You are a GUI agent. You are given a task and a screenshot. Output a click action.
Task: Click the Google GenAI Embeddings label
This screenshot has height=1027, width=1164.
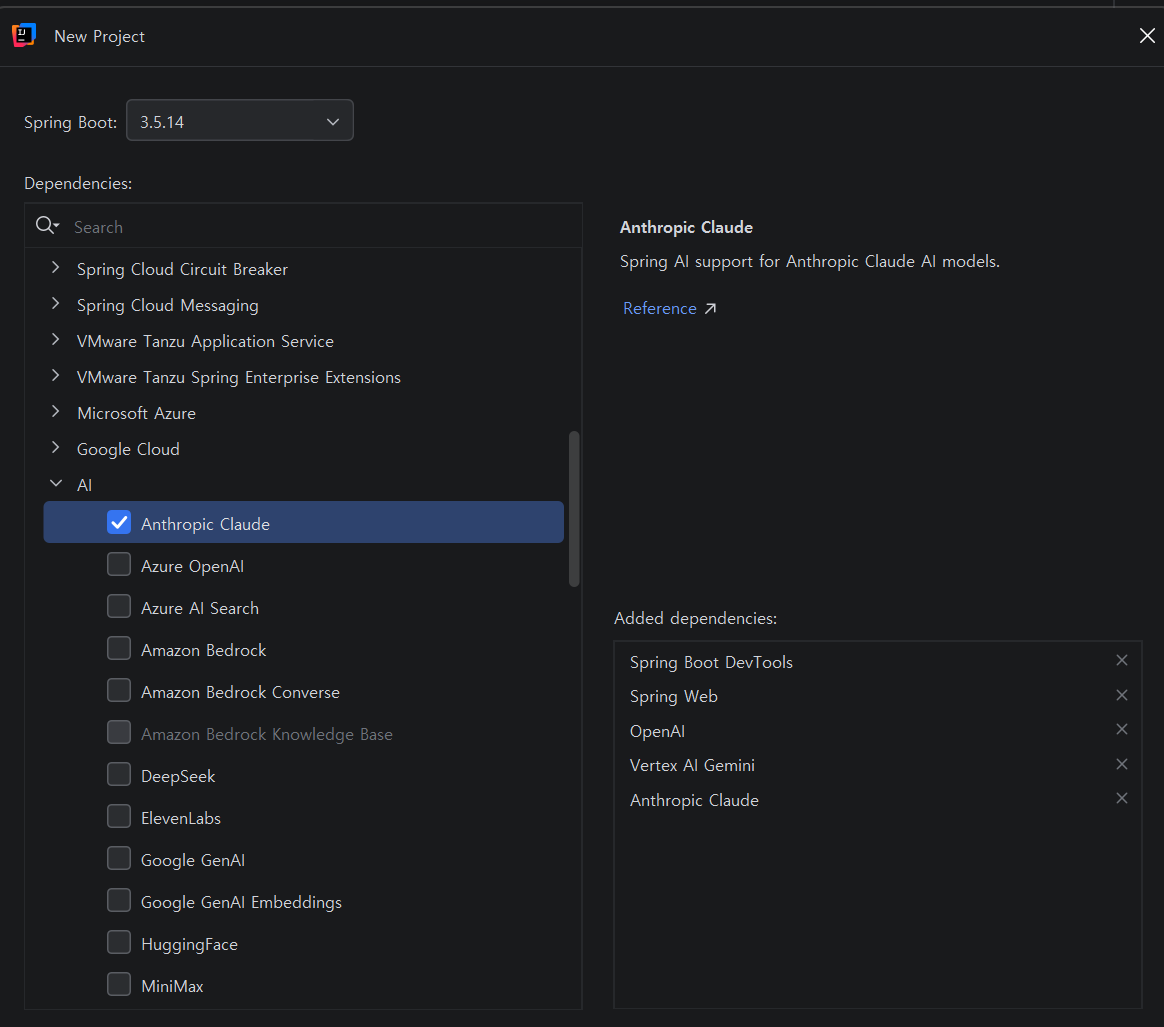tap(241, 902)
